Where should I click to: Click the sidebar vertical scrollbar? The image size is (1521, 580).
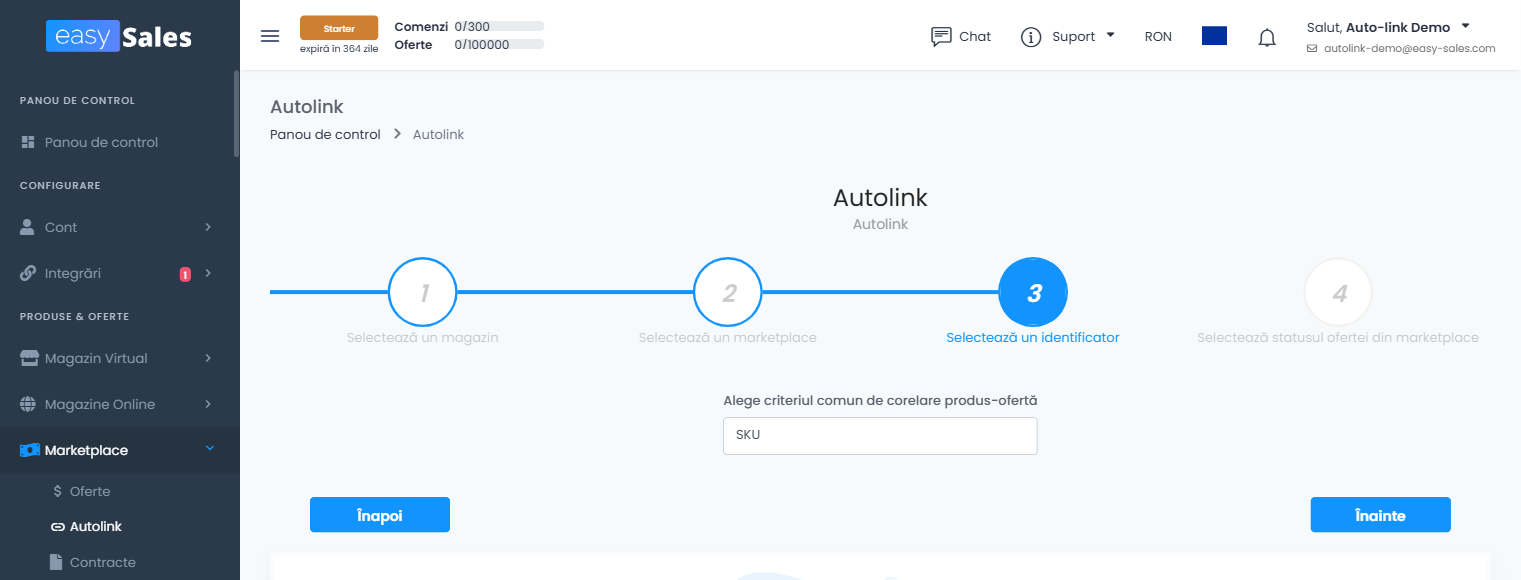[x=236, y=113]
